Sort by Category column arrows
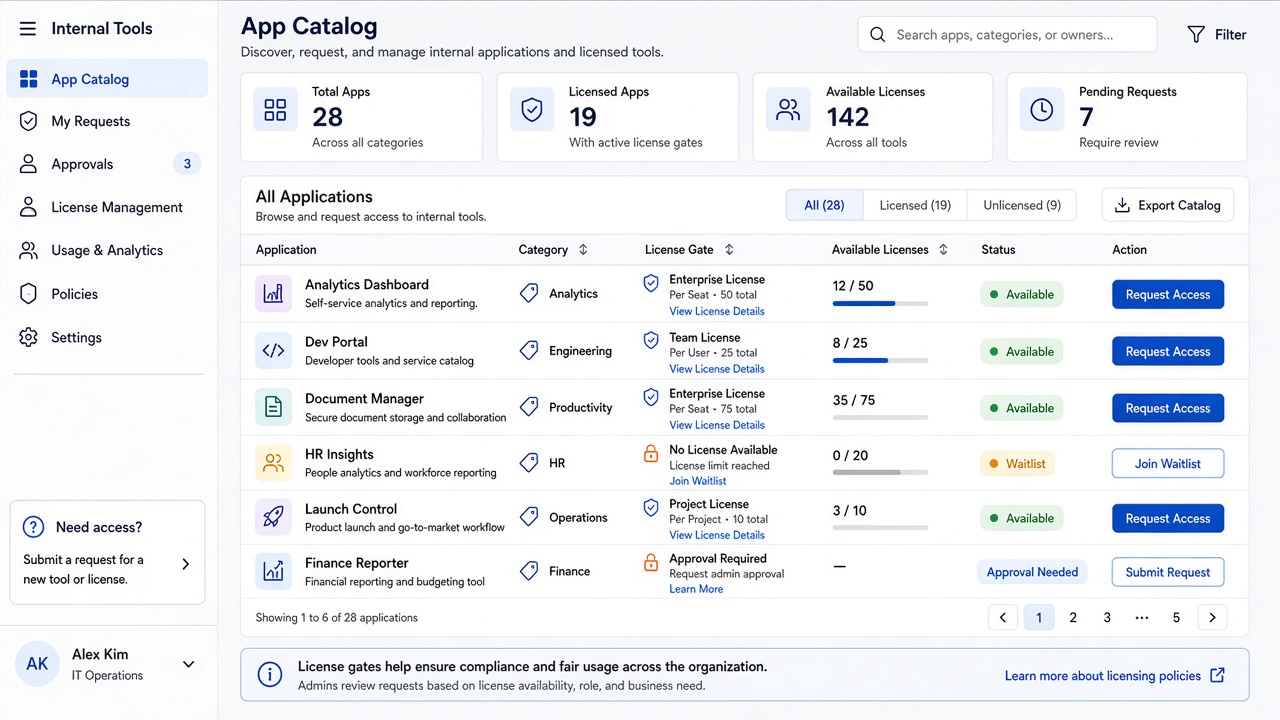The image size is (1280, 720). point(583,250)
